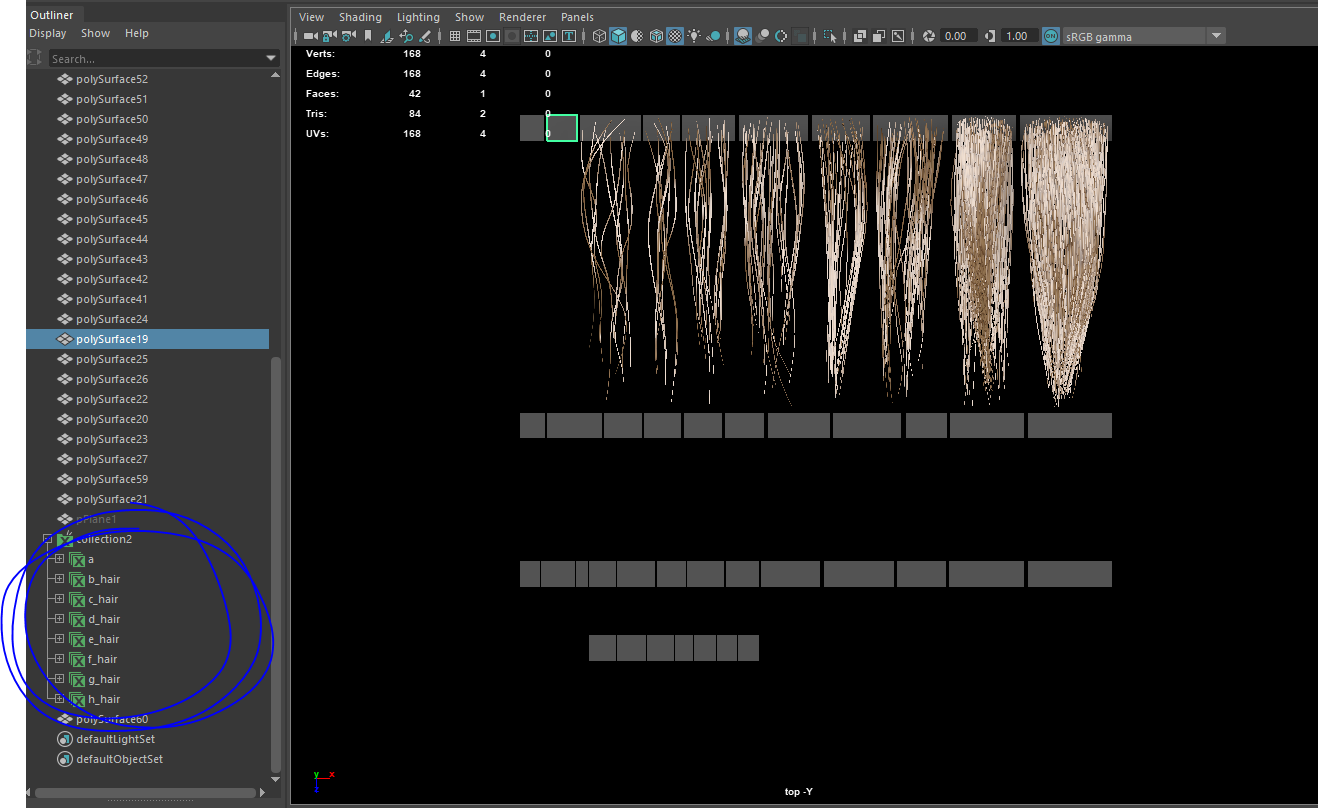
Task: Collapse the collection2 node in Outliner
Action: click(47, 539)
